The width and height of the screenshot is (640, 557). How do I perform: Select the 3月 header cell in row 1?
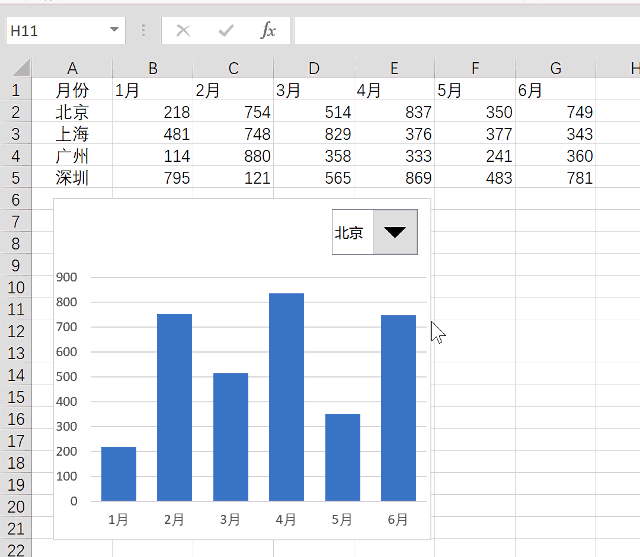(x=314, y=90)
